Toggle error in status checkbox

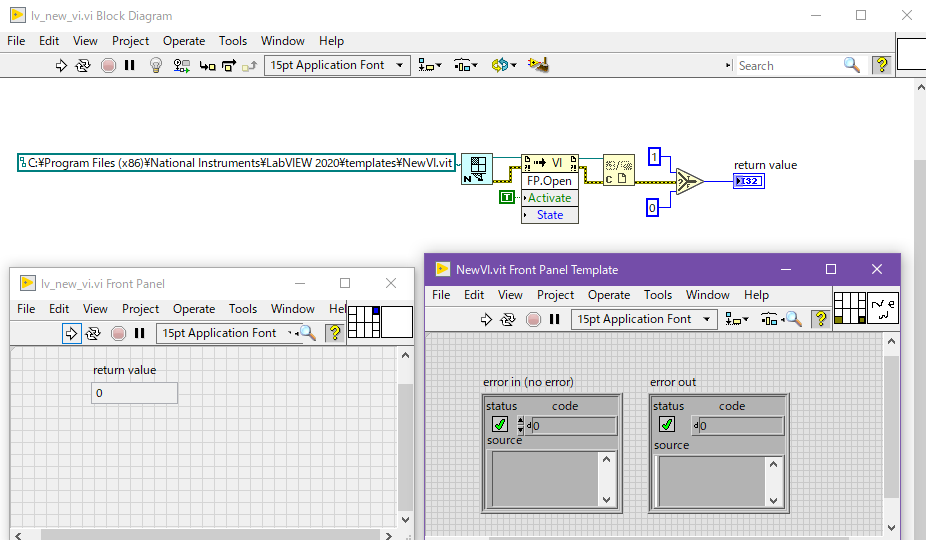tap(500, 424)
